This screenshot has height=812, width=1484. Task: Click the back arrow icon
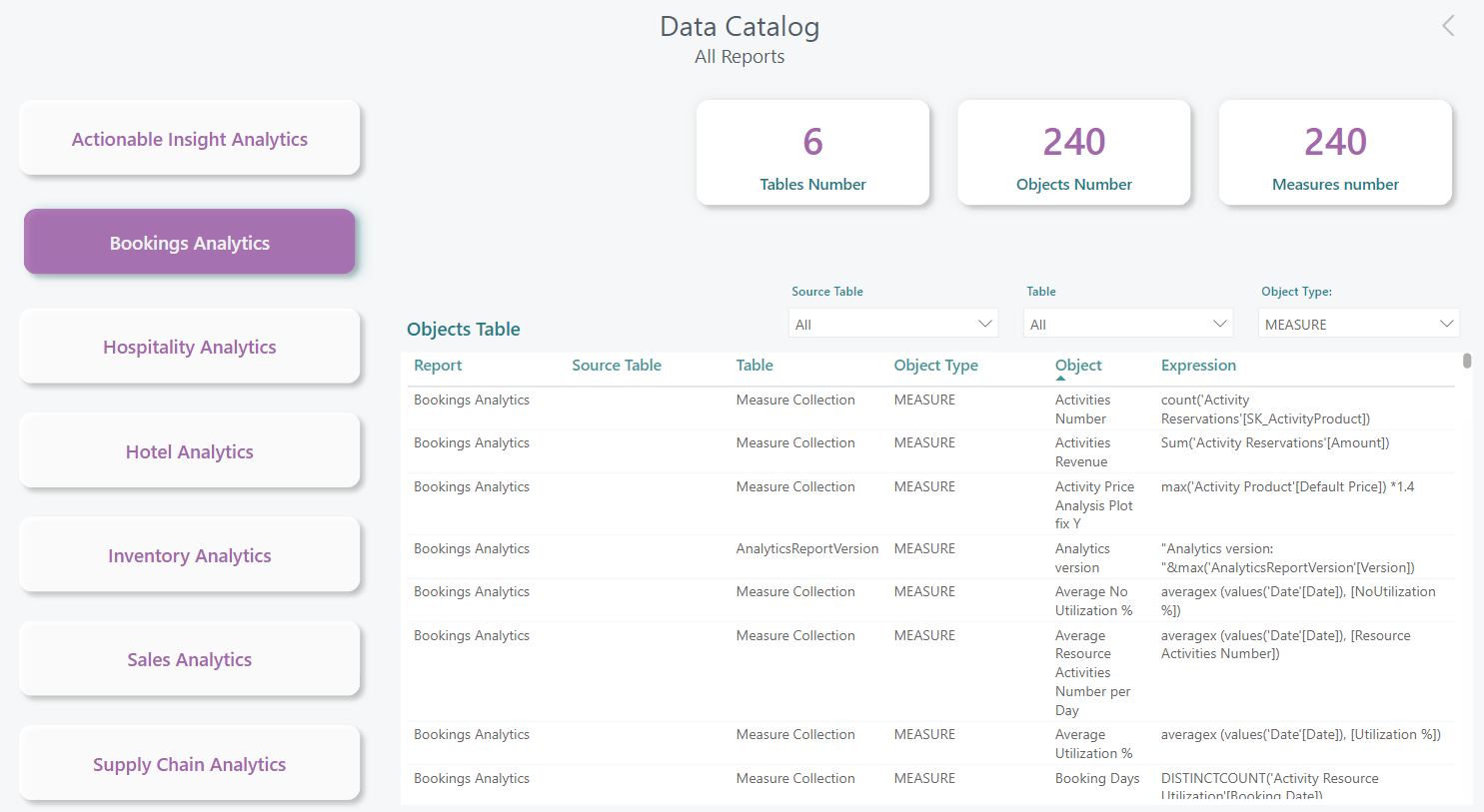pos(1448,26)
